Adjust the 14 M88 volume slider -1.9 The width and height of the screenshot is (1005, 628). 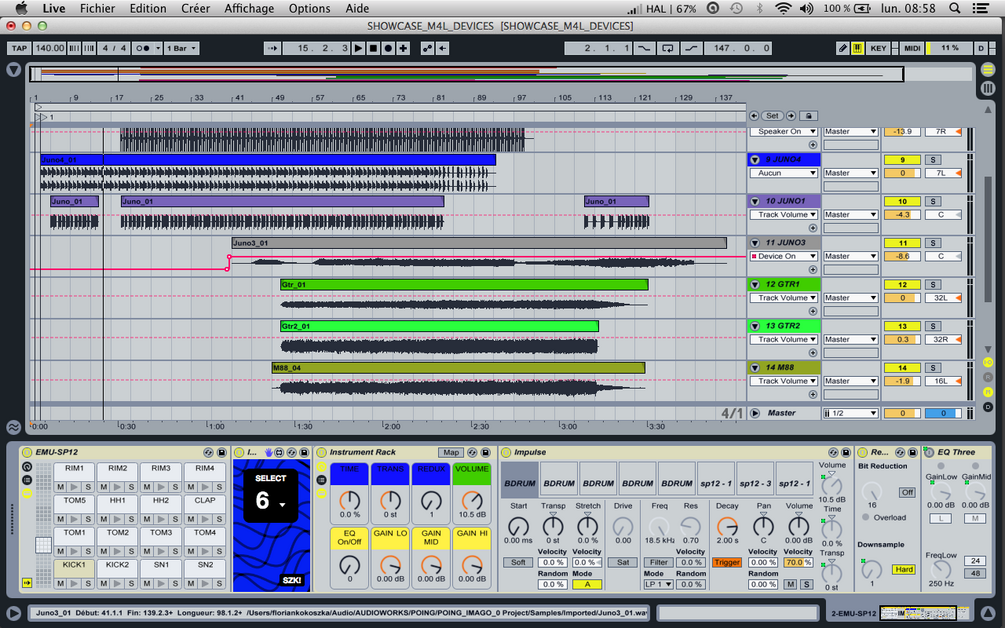(902, 381)
